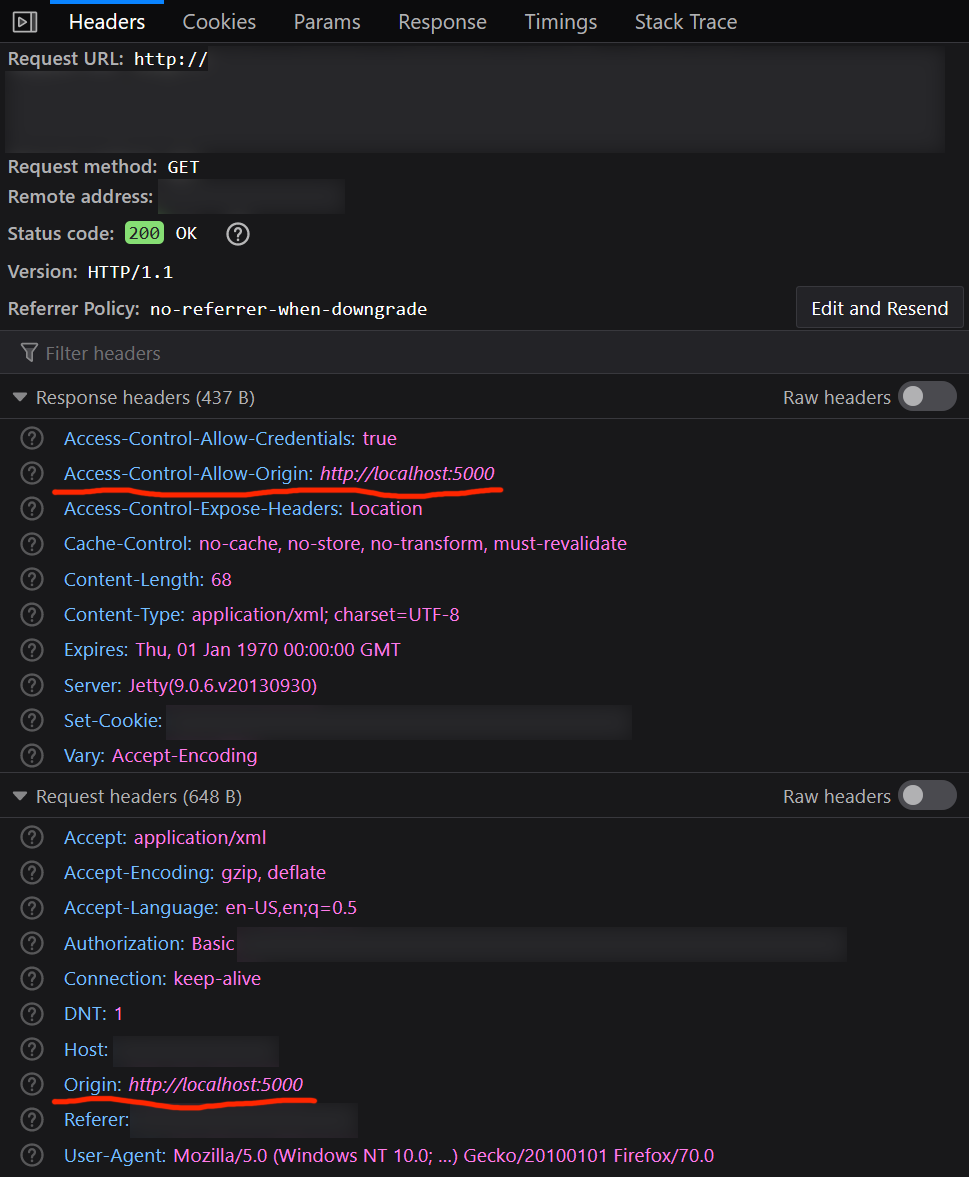Open help icon beside Content-Type
The height and width of the screenshot is (1177, 969).
click(32, 615)
